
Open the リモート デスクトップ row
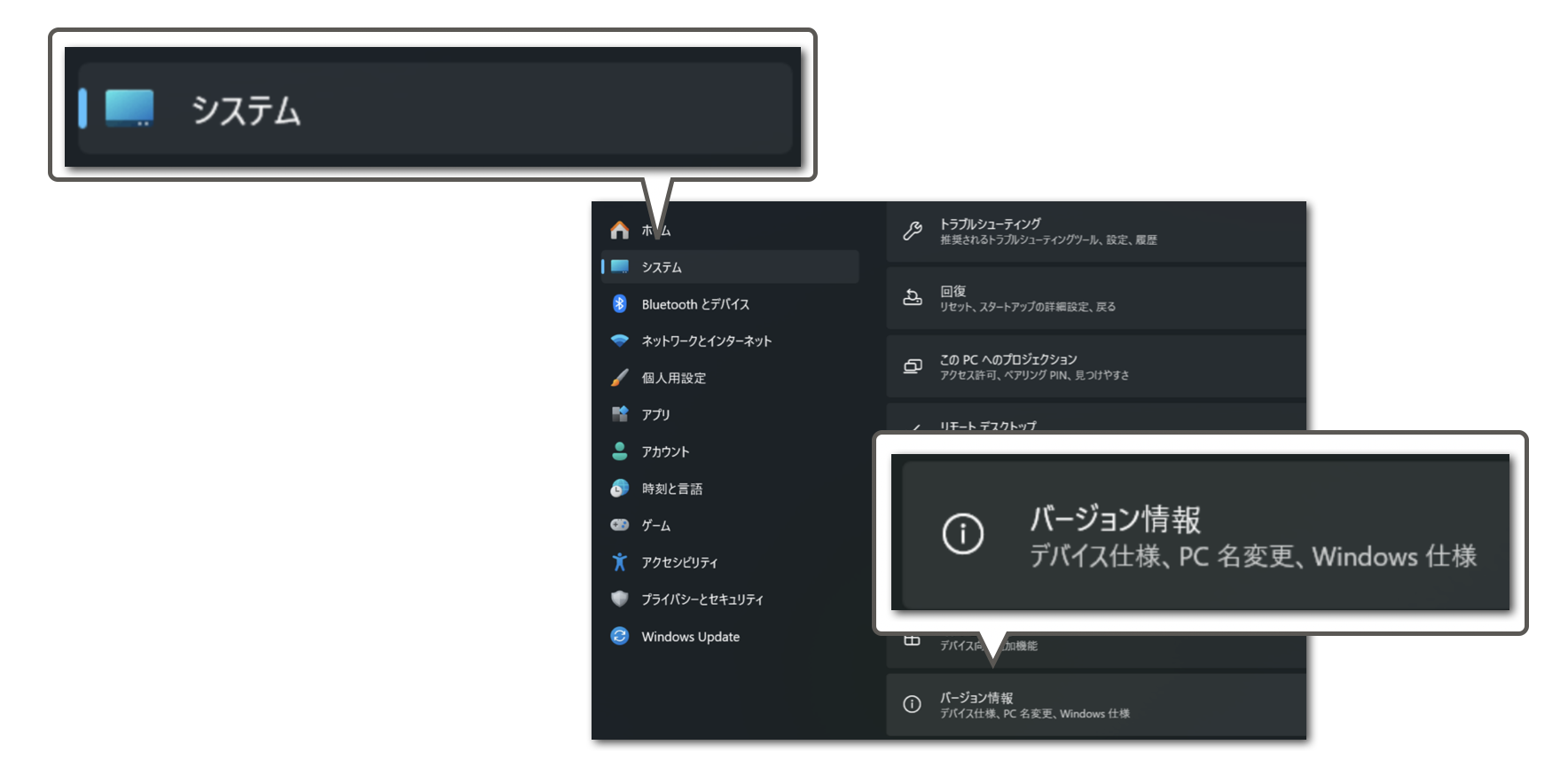[1096, 419]
